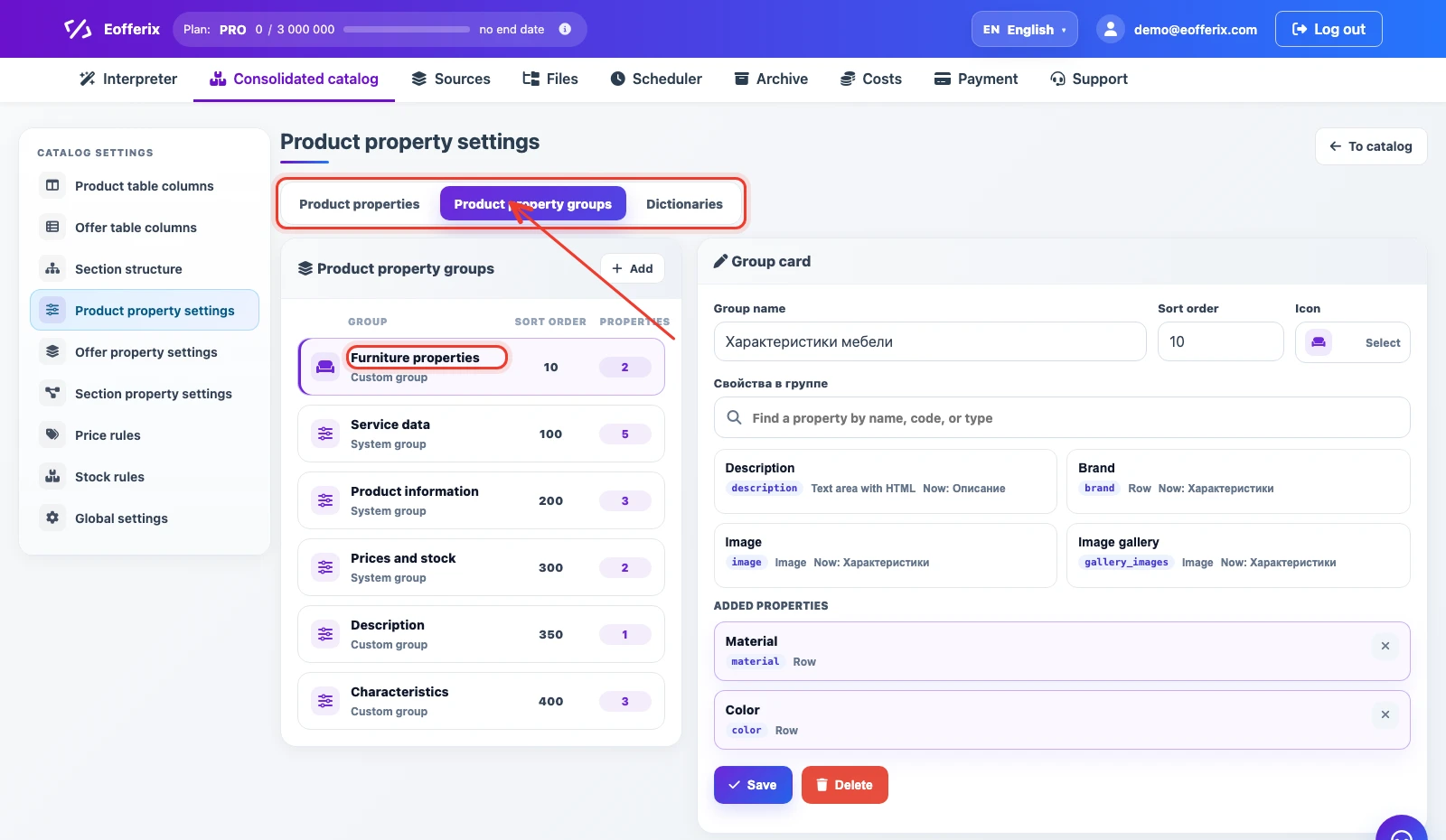Open the Consolidated catalog tab
The width and height of the screenshot is (1446, 840).
(x=294, y=79)
